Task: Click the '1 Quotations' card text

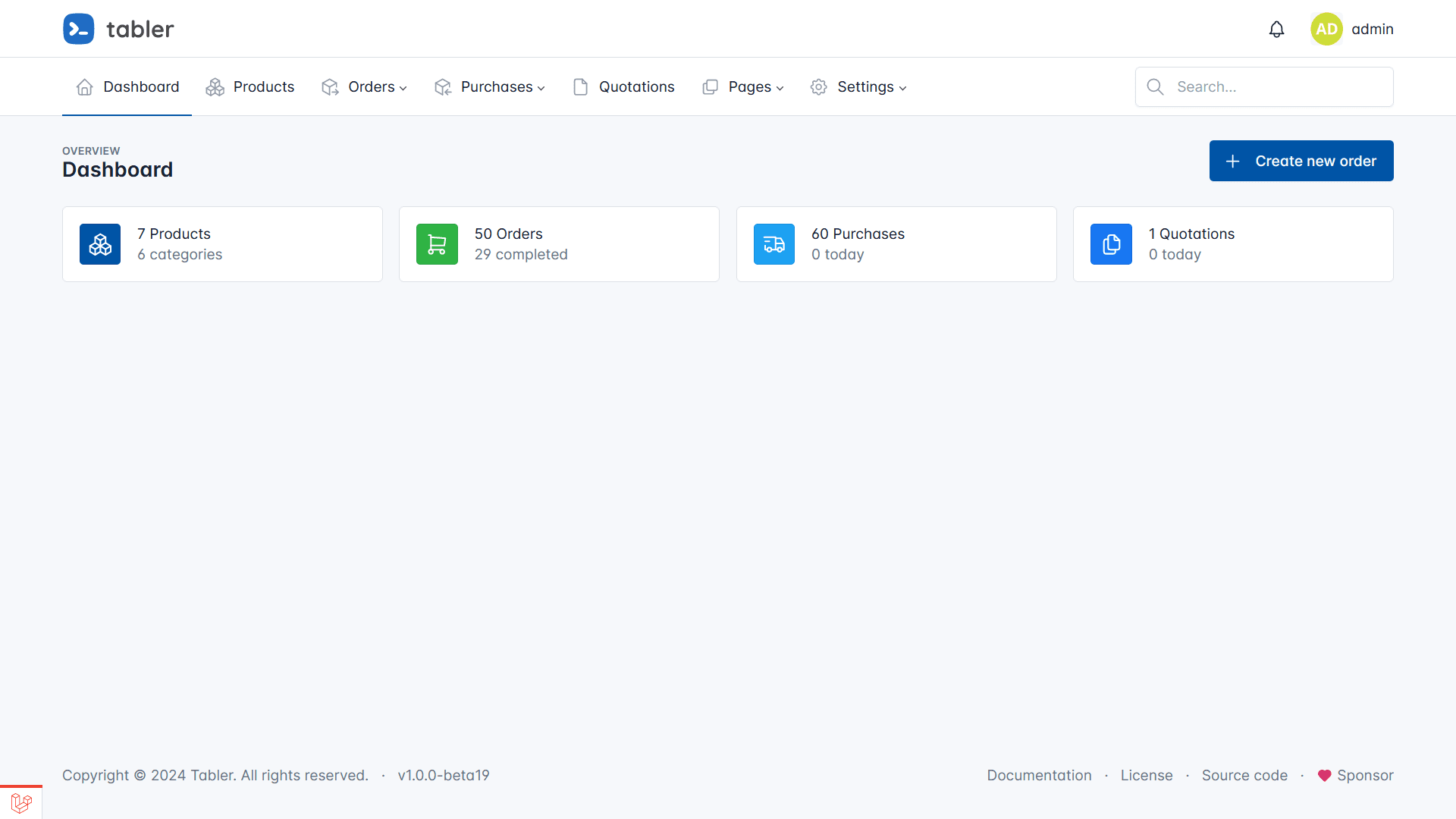Action: pyautogui.click(x=1191, y=234)
